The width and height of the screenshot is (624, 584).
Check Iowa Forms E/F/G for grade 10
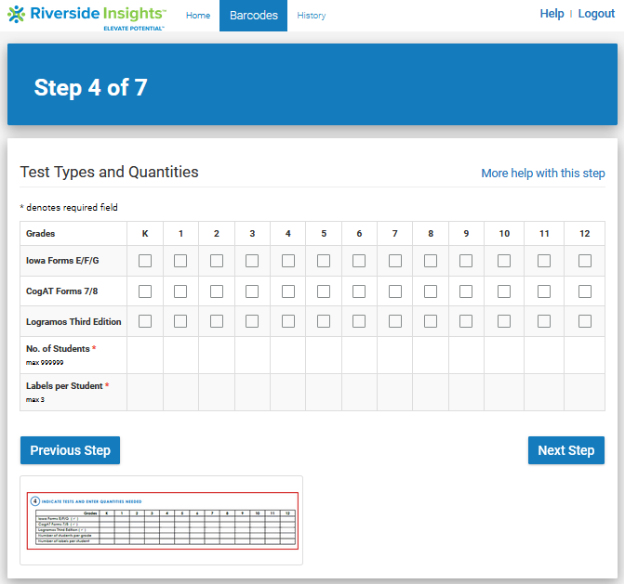coord(504,261)
